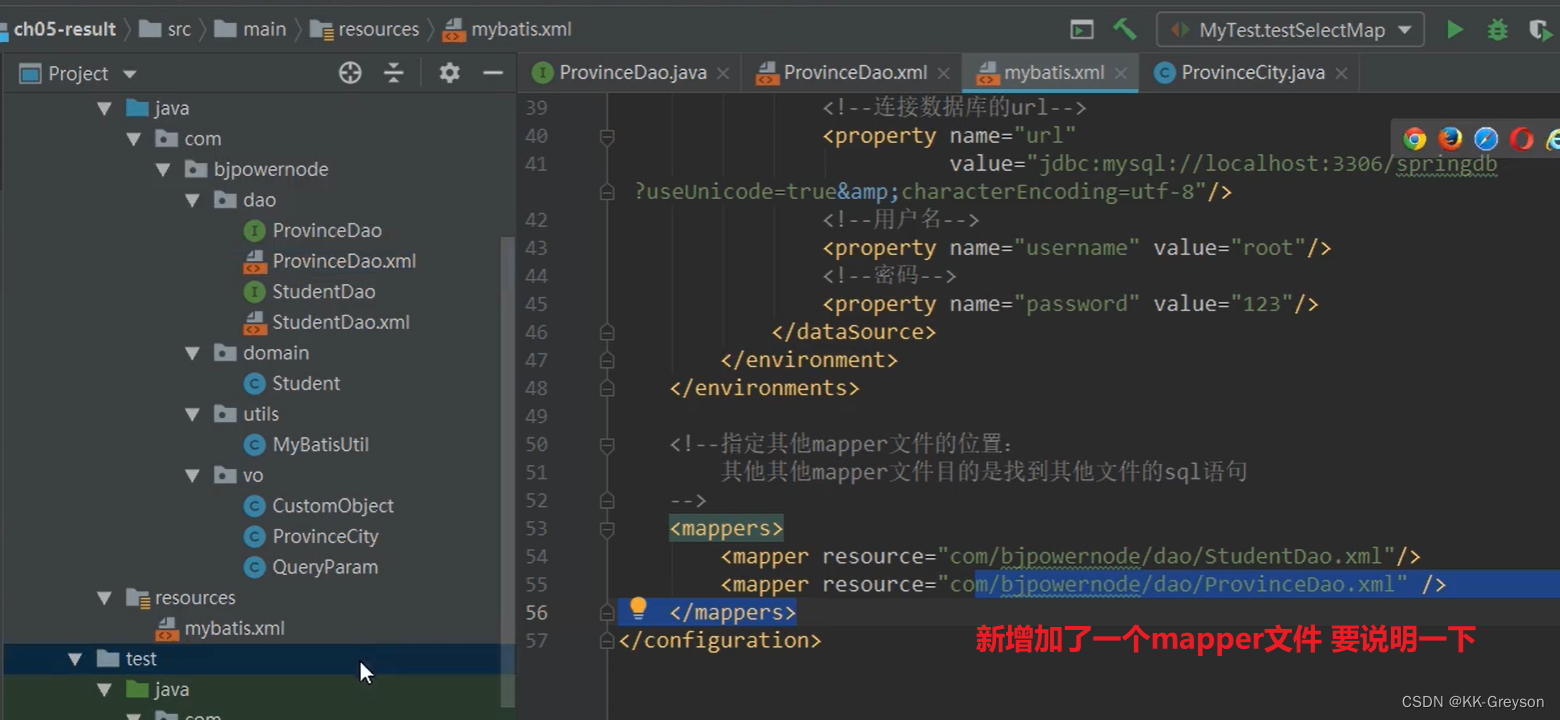Viewport: 1560px width, 720px height.
Task: Open Project panel settings gear
Action: (x=450, y=73)
